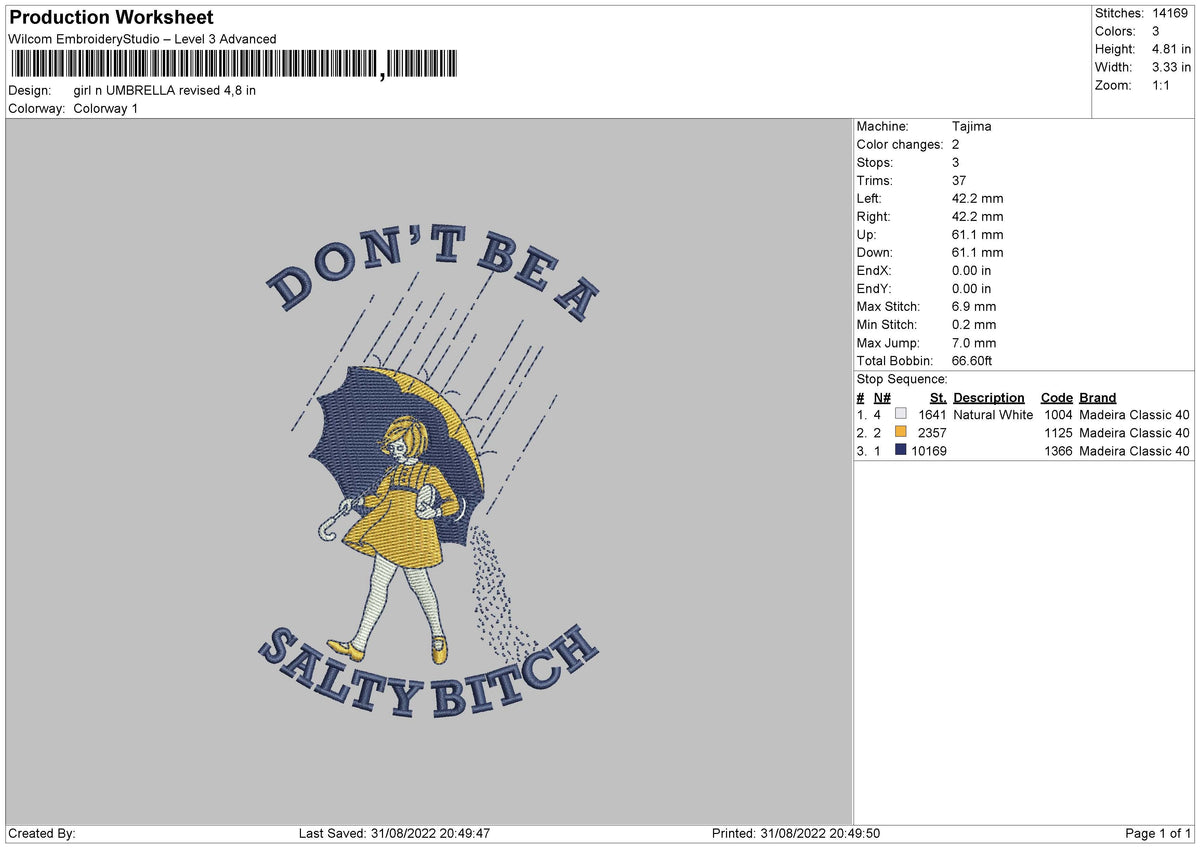Click the Machine value Tajima
This screenshot has height=848, width=1200.
[x=972, y=126]
